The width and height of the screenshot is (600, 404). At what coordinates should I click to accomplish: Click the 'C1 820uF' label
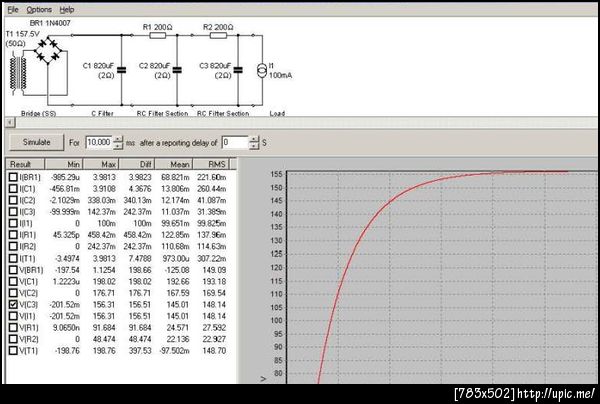[x=98, y=66]
